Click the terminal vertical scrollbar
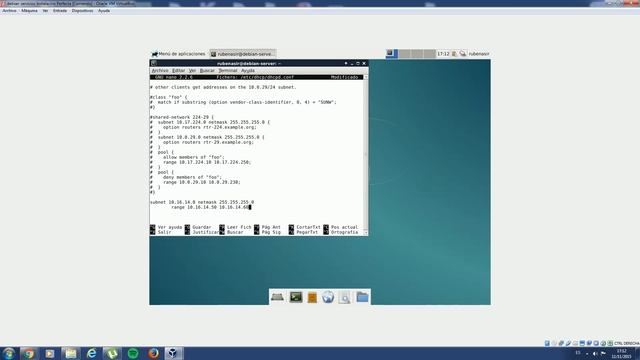Image resolution: width=640 pixels, height=360 pixels. [365, 154]
